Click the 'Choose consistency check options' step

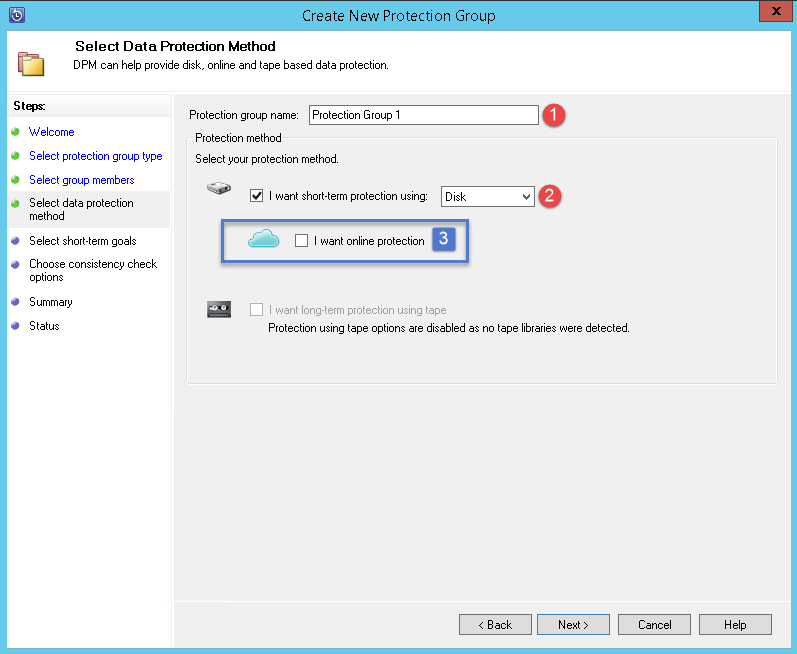[93, 270]
